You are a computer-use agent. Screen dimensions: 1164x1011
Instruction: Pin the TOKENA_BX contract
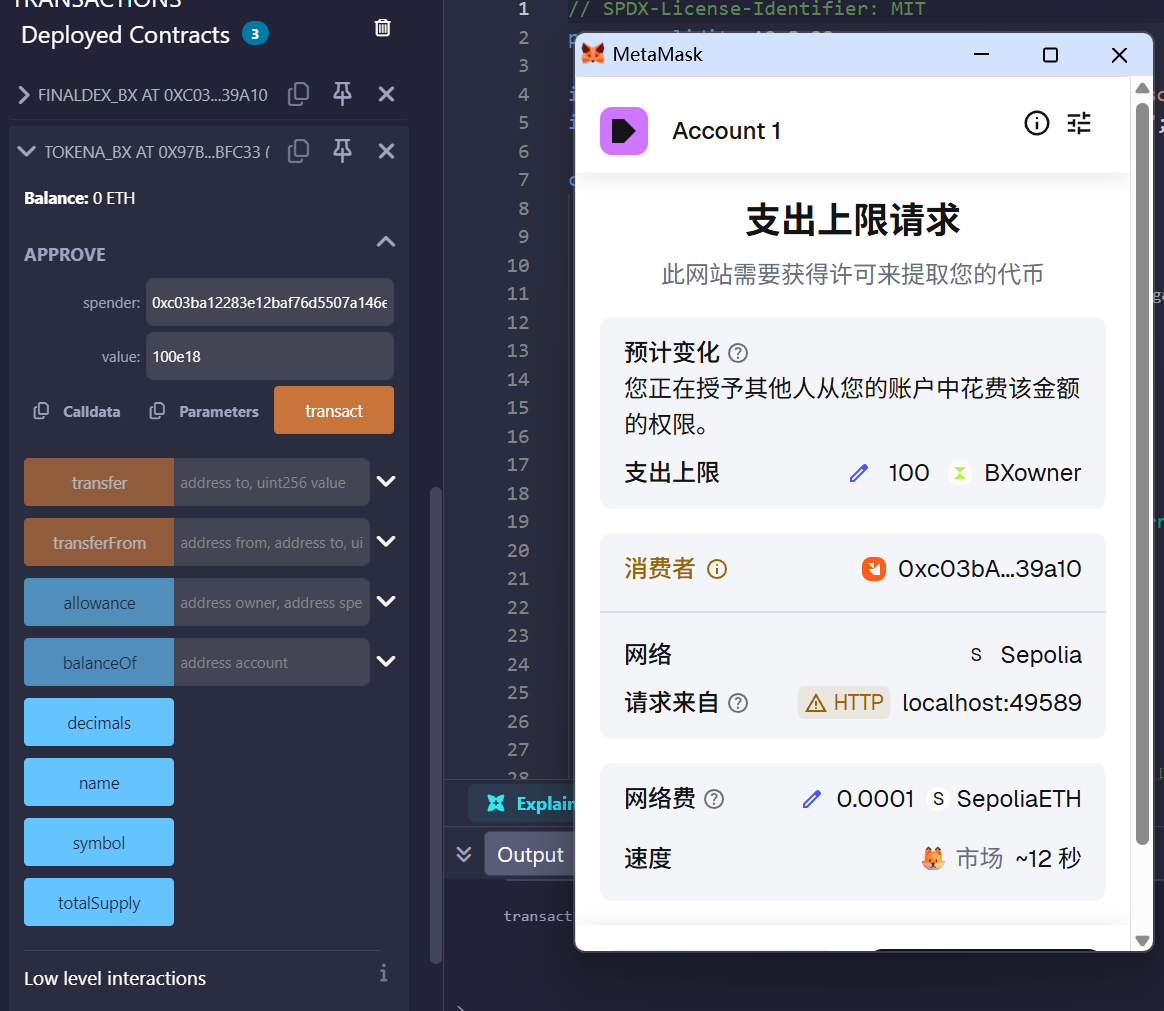342,152
